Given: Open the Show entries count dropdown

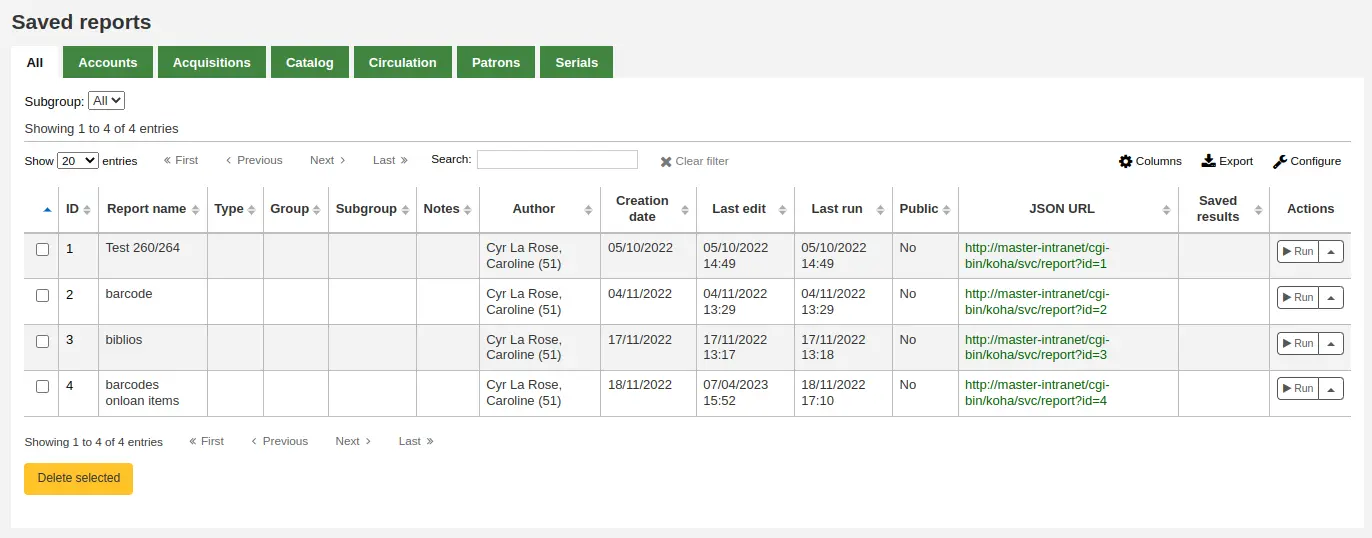Looking at the screenshot, I should (78, 160).
